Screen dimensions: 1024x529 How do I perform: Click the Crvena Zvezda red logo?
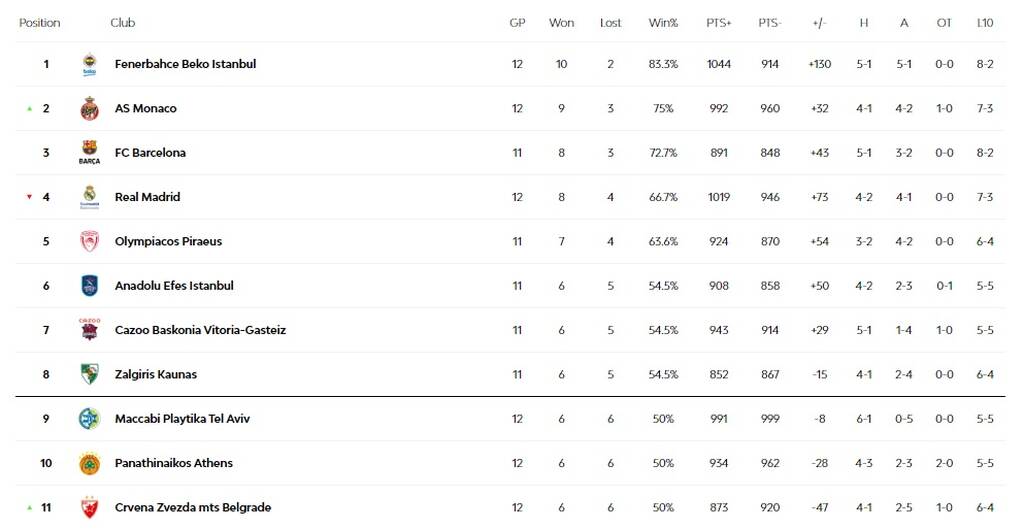[x=89, y=508]
